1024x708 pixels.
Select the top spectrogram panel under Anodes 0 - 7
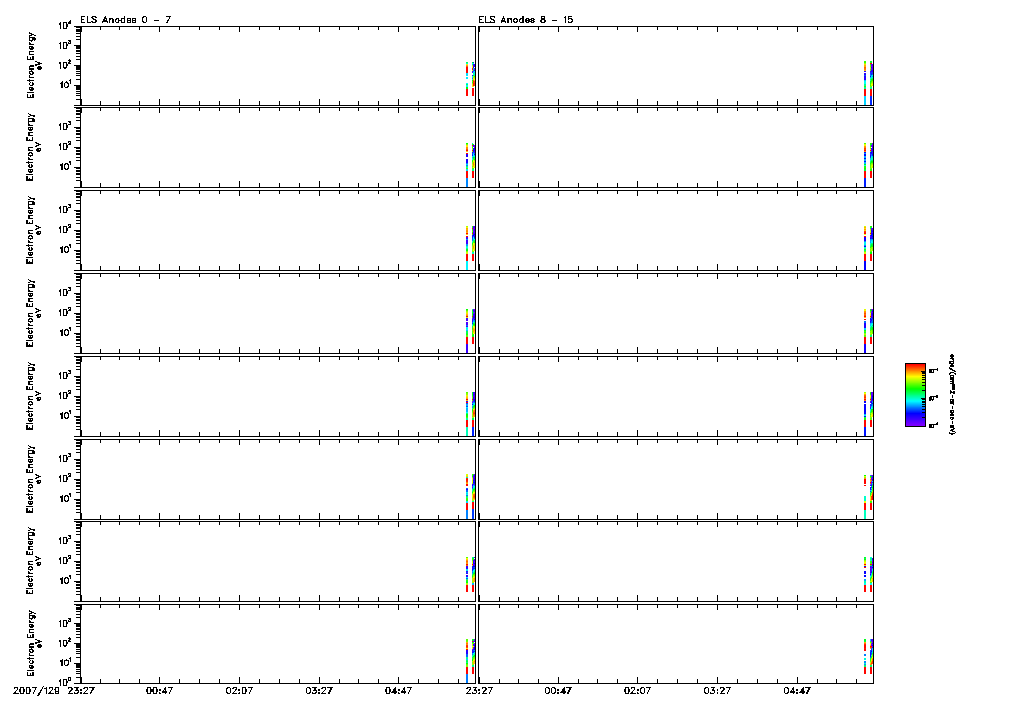(x=278, y=65)
